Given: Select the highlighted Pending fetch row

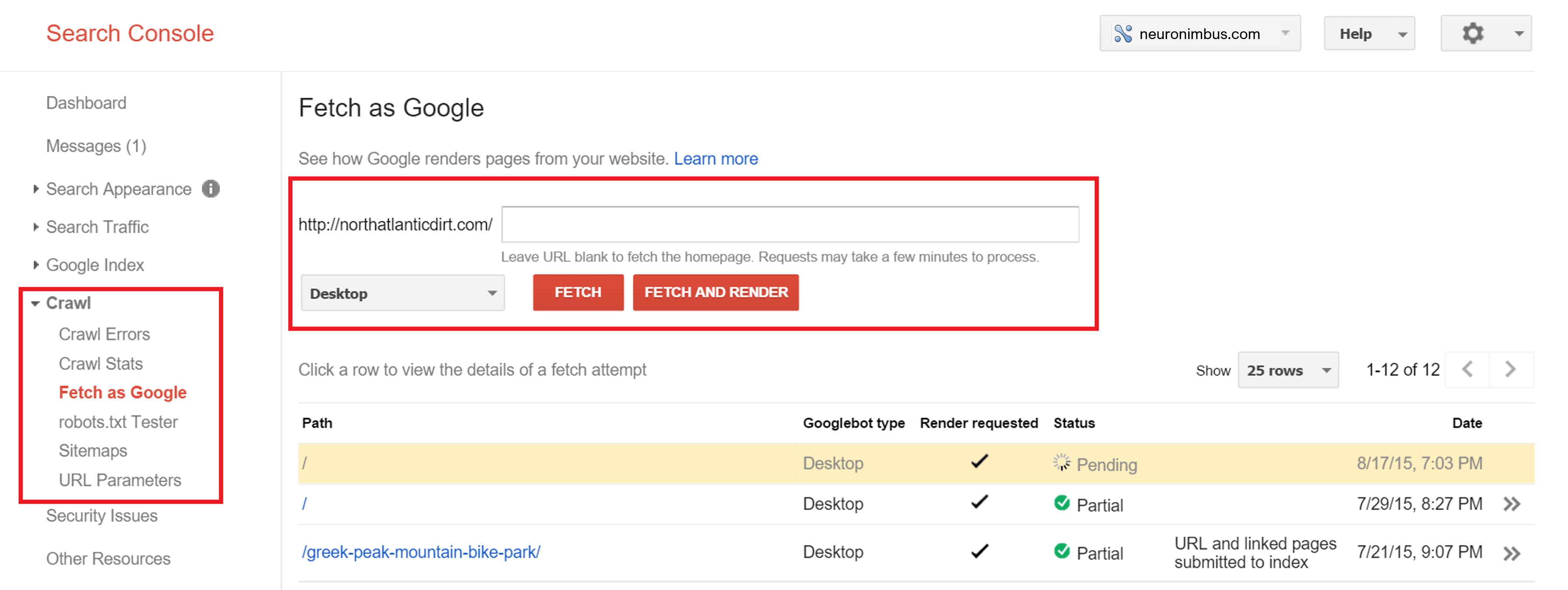Looking at the screenshot, I should (x=916, y=464).
